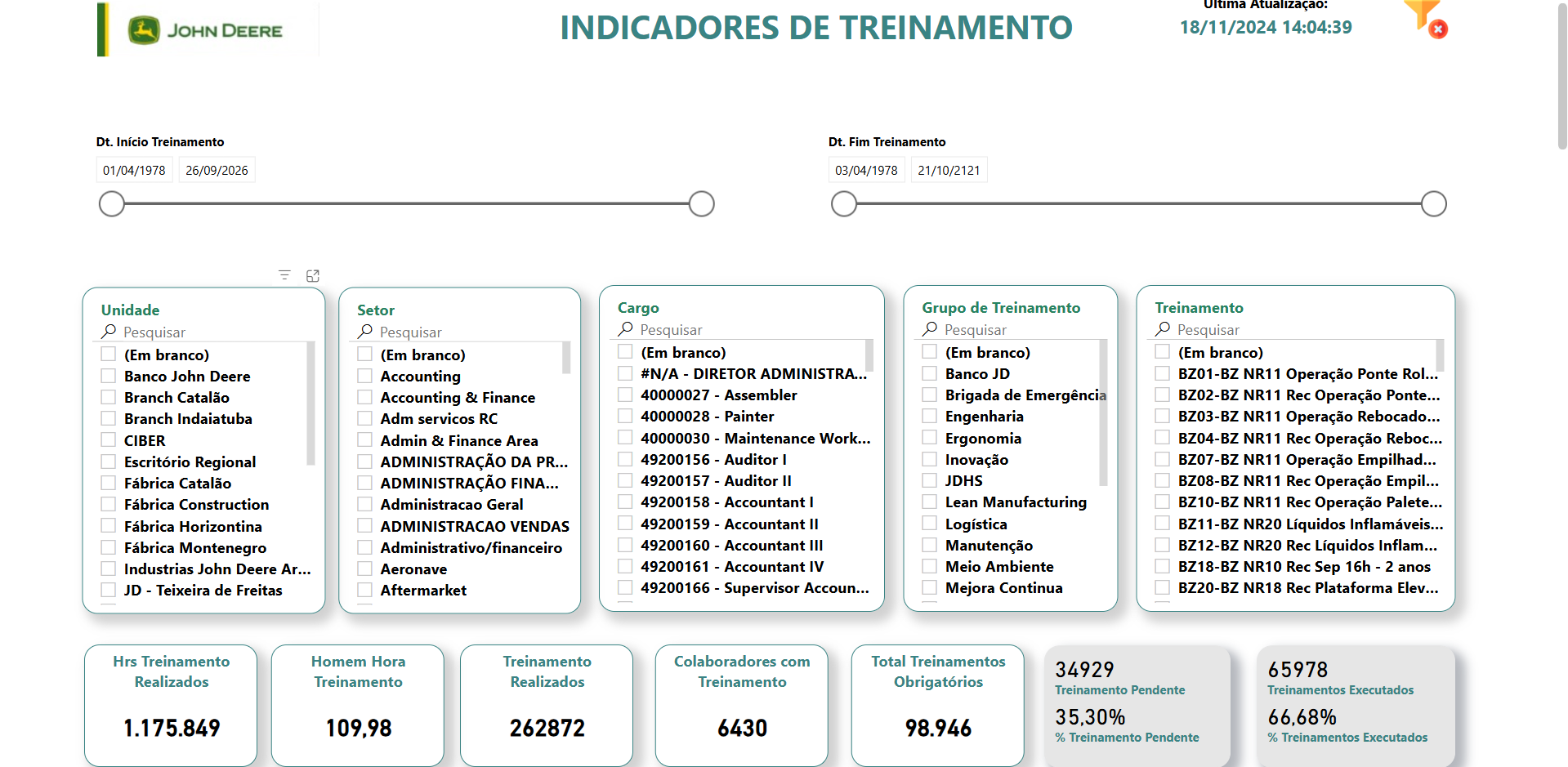Click the John Deere logo
This screenshot has height=767, width=1568.
click(205, 30)
